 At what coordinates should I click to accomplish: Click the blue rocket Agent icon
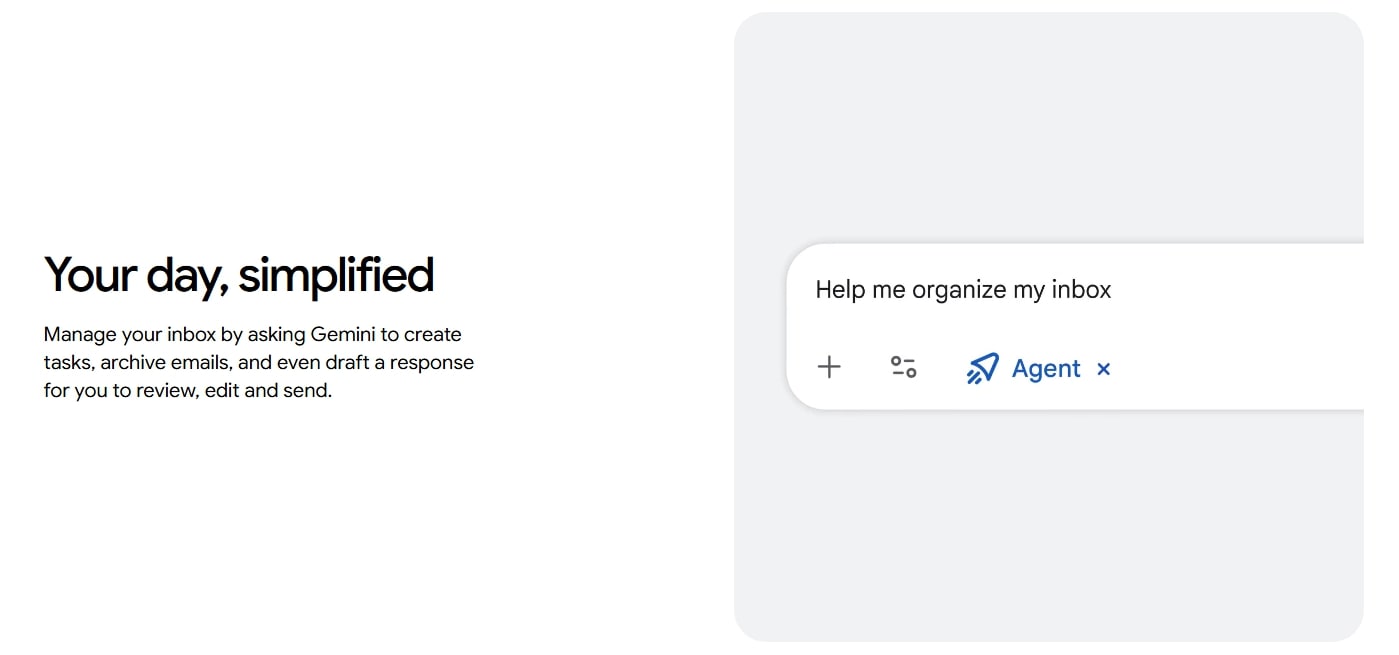982,368
